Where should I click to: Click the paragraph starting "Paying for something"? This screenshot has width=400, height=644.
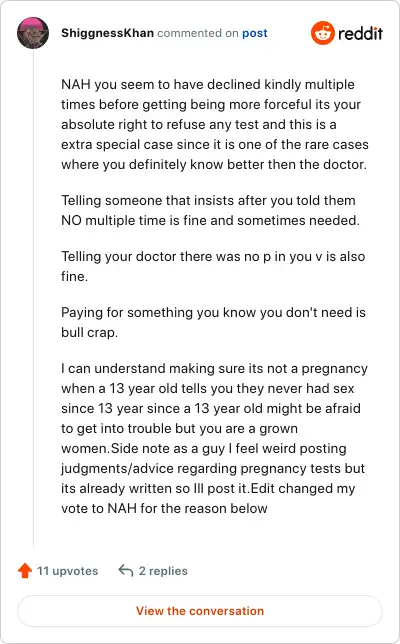click(x=213, y=322)
